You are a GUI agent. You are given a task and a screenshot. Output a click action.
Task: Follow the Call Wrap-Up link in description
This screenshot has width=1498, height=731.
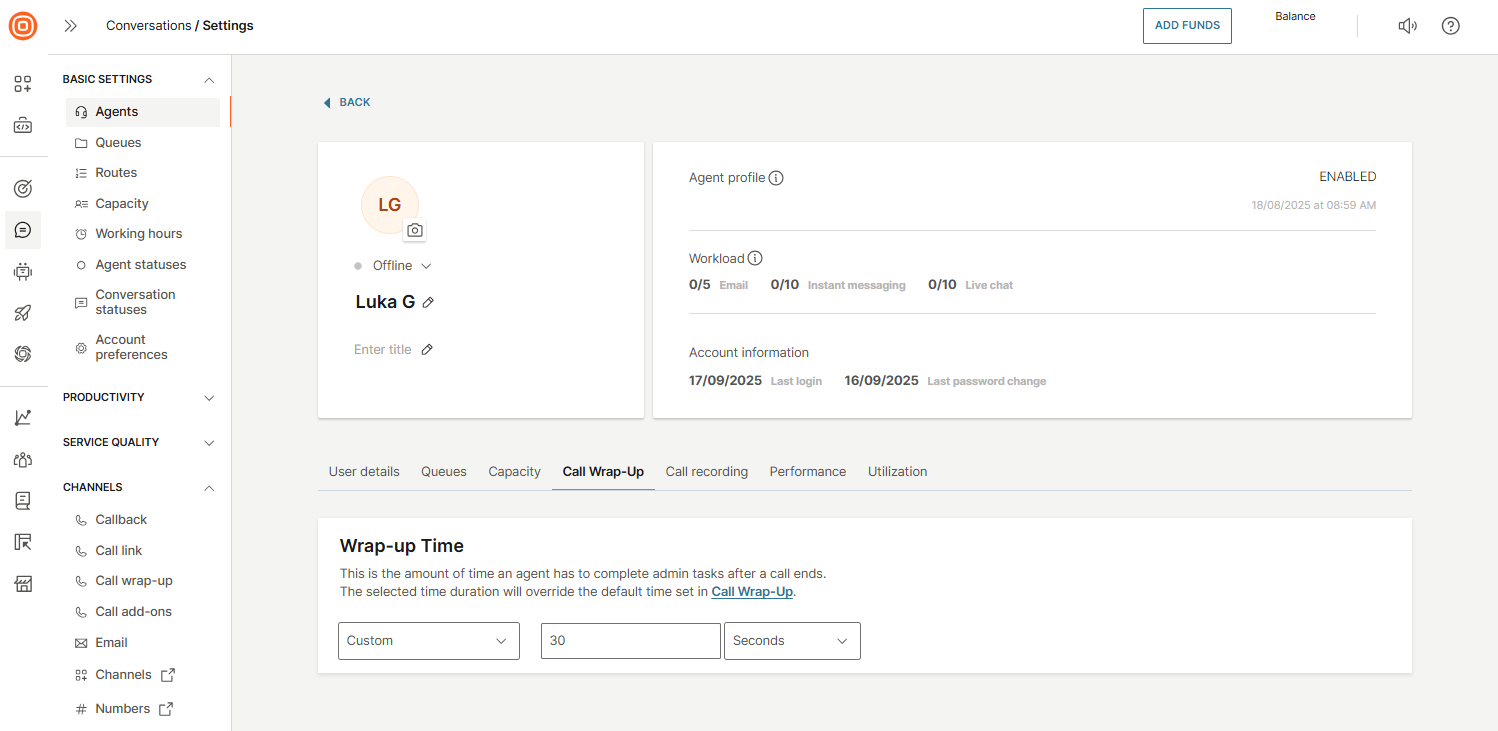click(752, 592)
